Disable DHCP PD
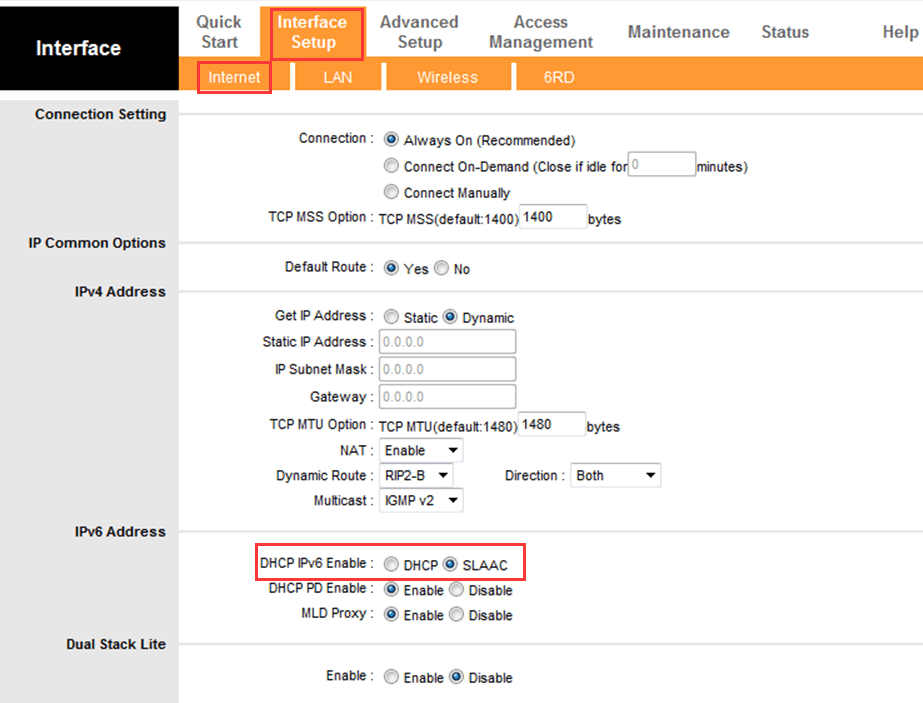The width and height of the screenshot is (923, 703). pyautogui.click(x=458, y=589)
